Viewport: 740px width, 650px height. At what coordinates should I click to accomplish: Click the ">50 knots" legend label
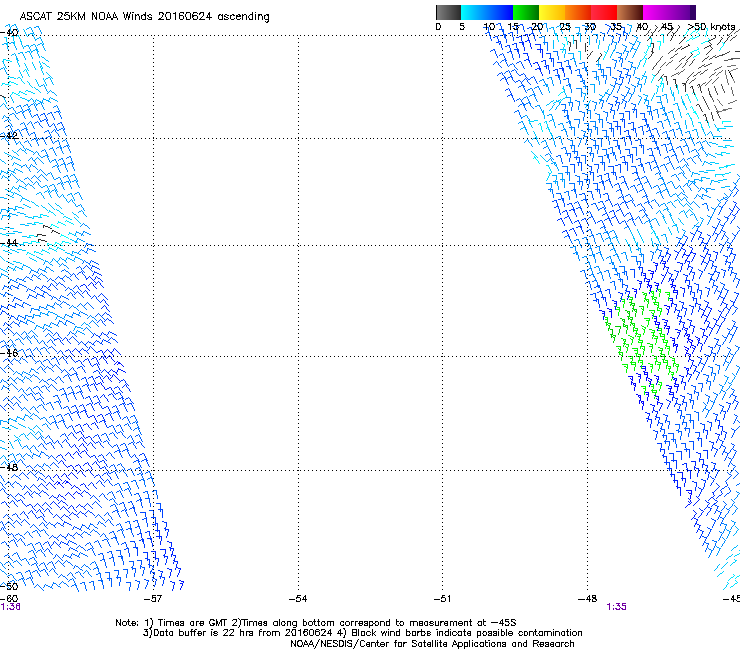711,27
